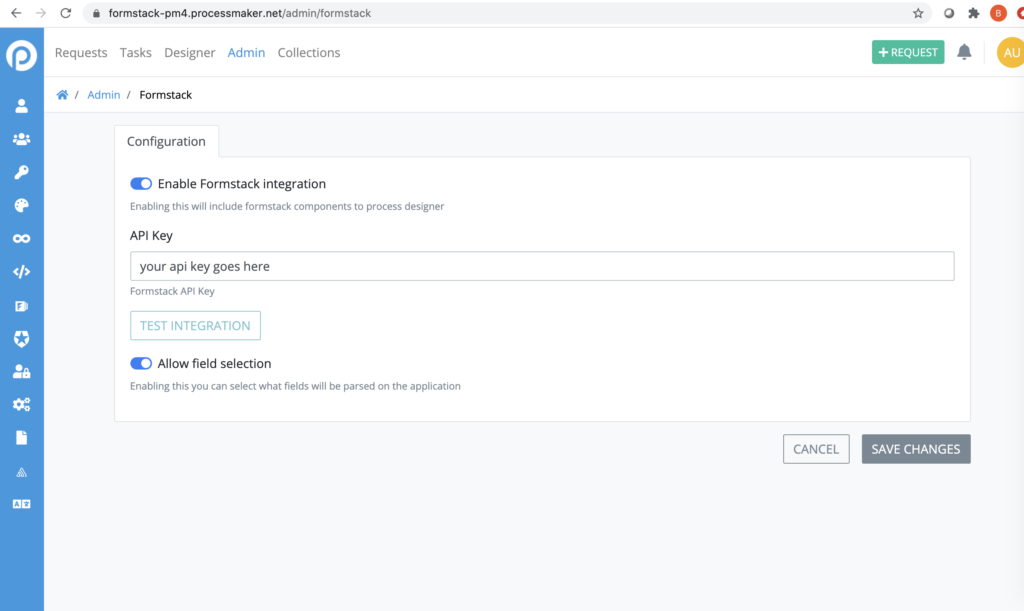Reload the browser page
This screenshot has height=611, width=1024.
point(65,13)
